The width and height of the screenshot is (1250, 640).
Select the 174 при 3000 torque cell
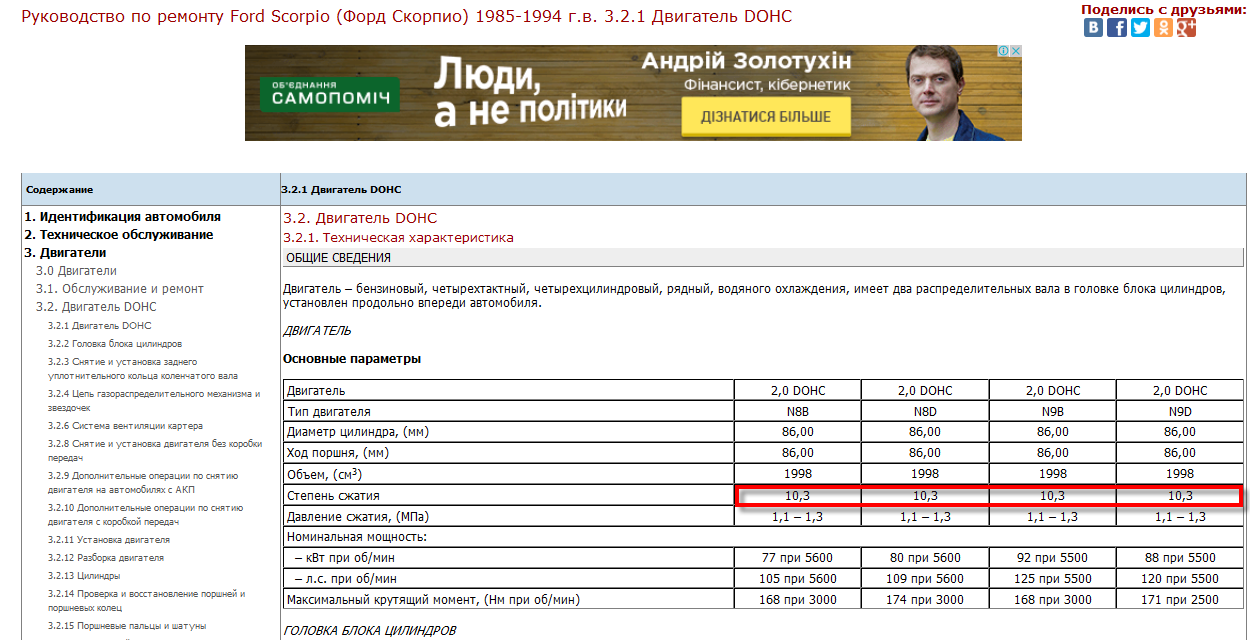coord(925,600)
